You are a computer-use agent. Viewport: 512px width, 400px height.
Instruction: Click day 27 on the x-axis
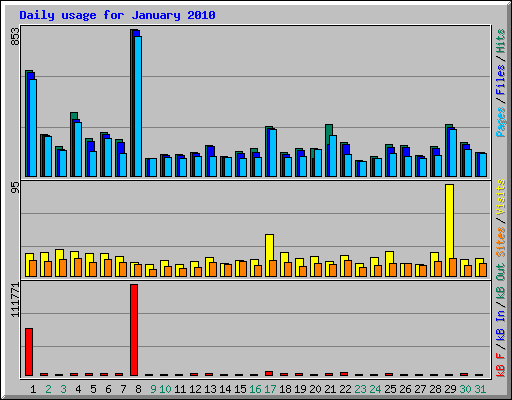420,389
